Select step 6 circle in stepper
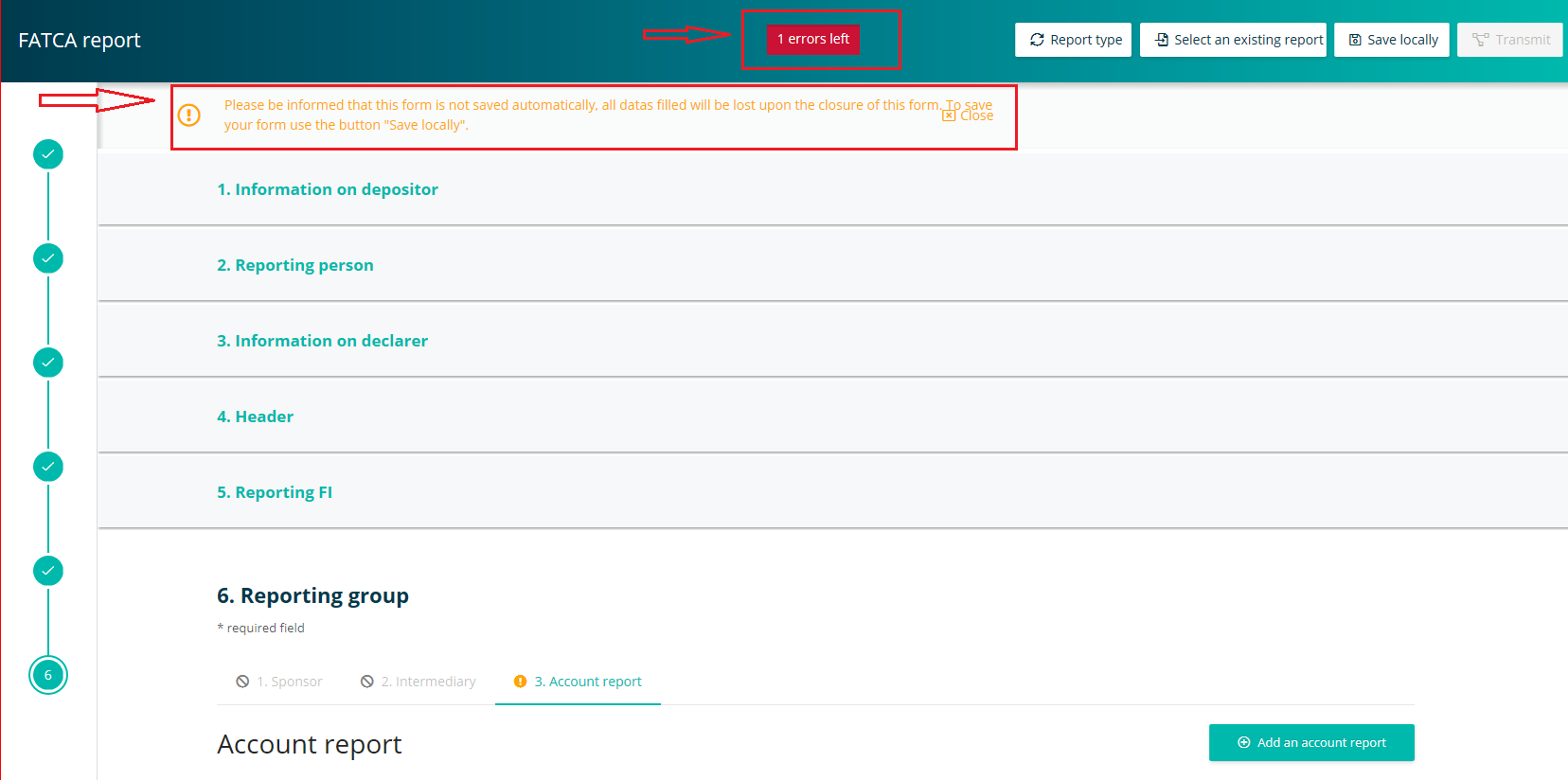The image size is (1568, 780). tap(48, 675)
